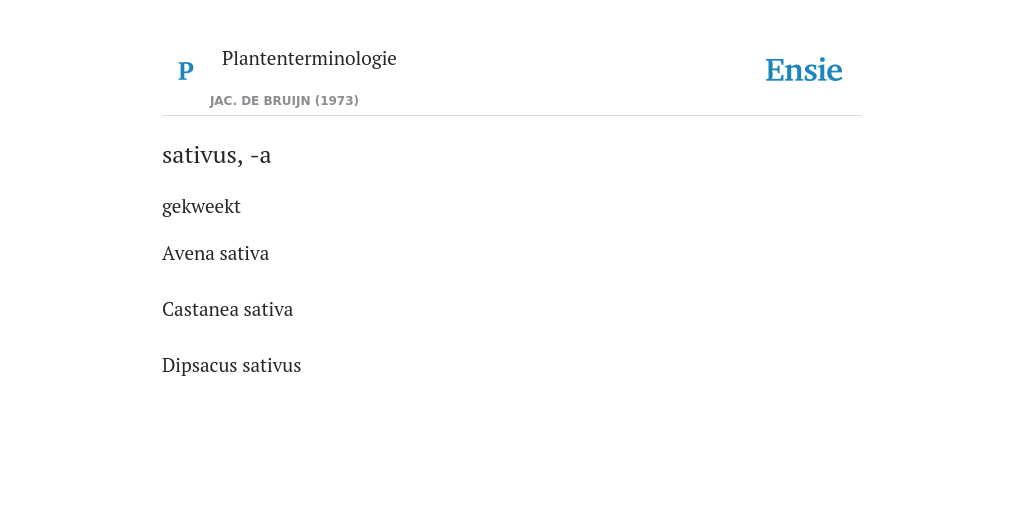This screenshot has height=512, width=1024.
Task: Select the Dipsacus sativus entry
Action: point(231,365)
